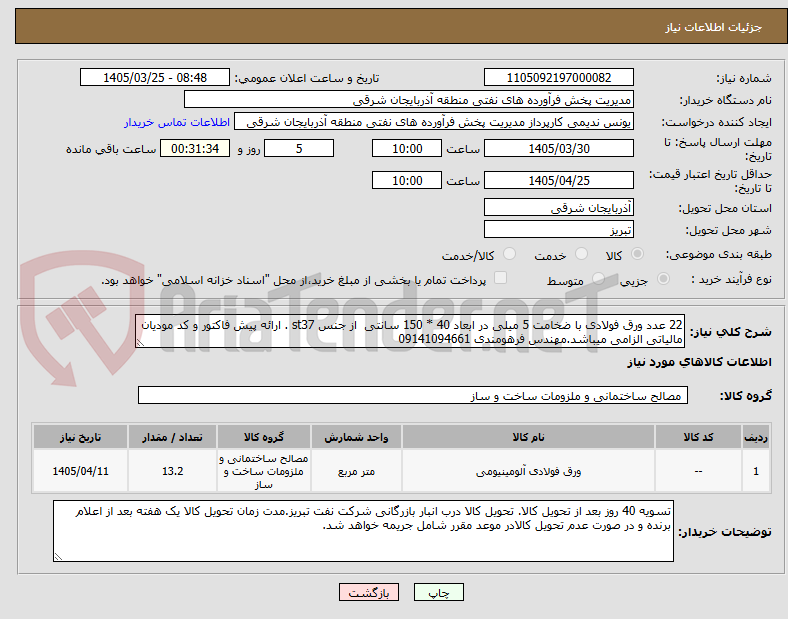Click the کد کالا column header
The height and width of the screenshot is (619, 788).
(x=698, y=437)
